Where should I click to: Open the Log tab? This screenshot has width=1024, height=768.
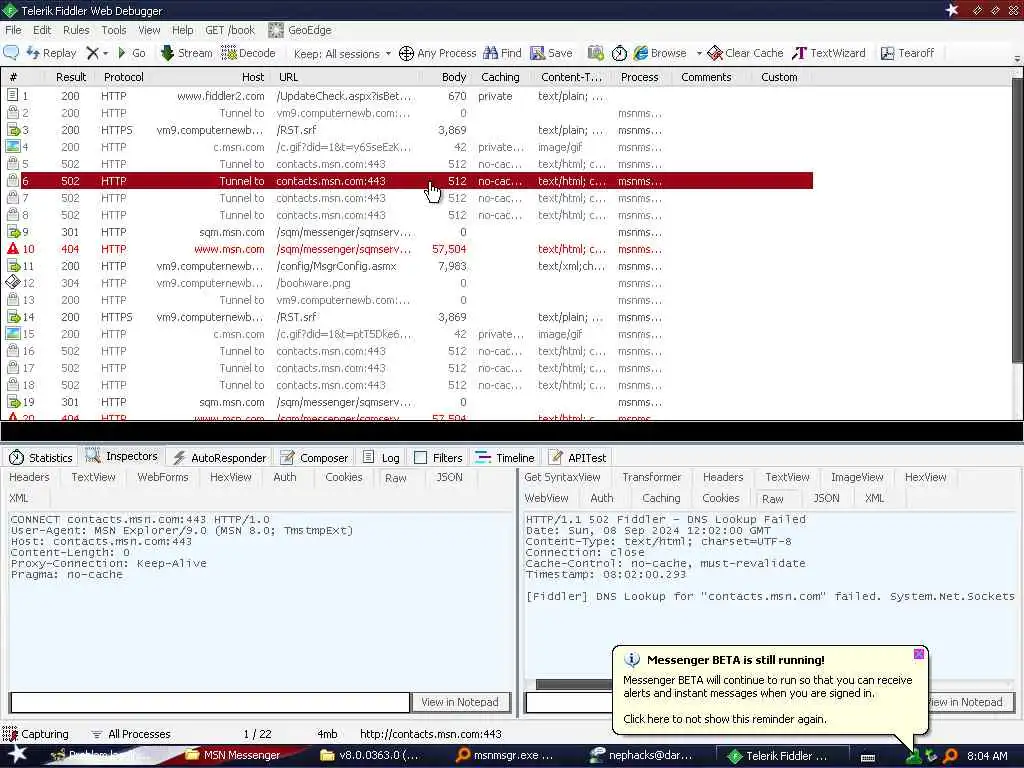pos(381,458)
